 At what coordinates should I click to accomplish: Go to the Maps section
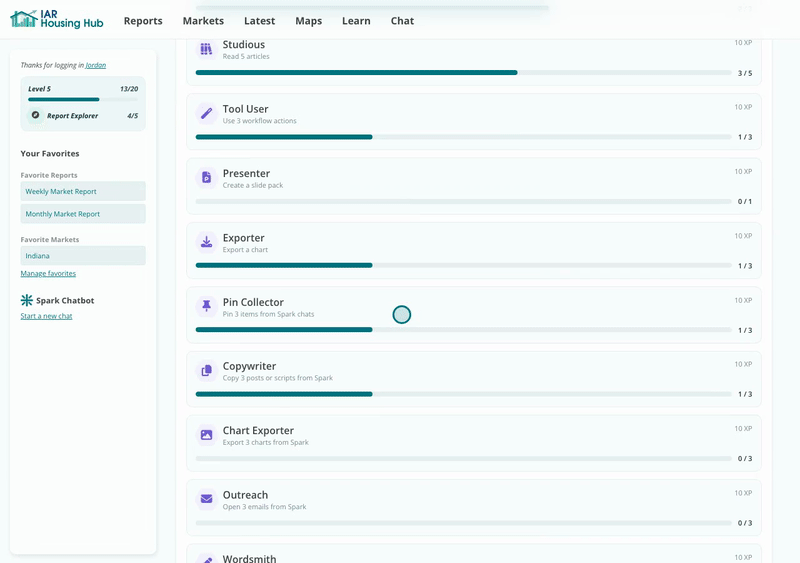(309, 21)
